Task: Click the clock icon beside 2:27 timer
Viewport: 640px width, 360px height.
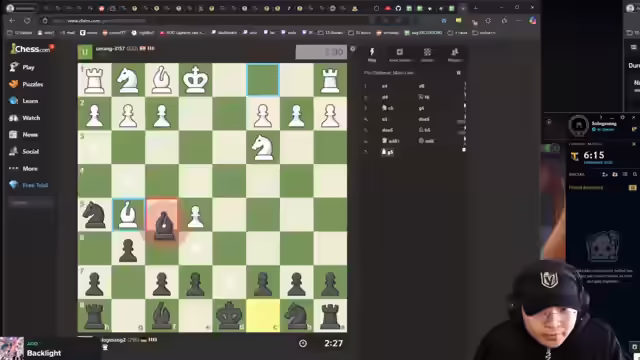Action: [303, 343]
